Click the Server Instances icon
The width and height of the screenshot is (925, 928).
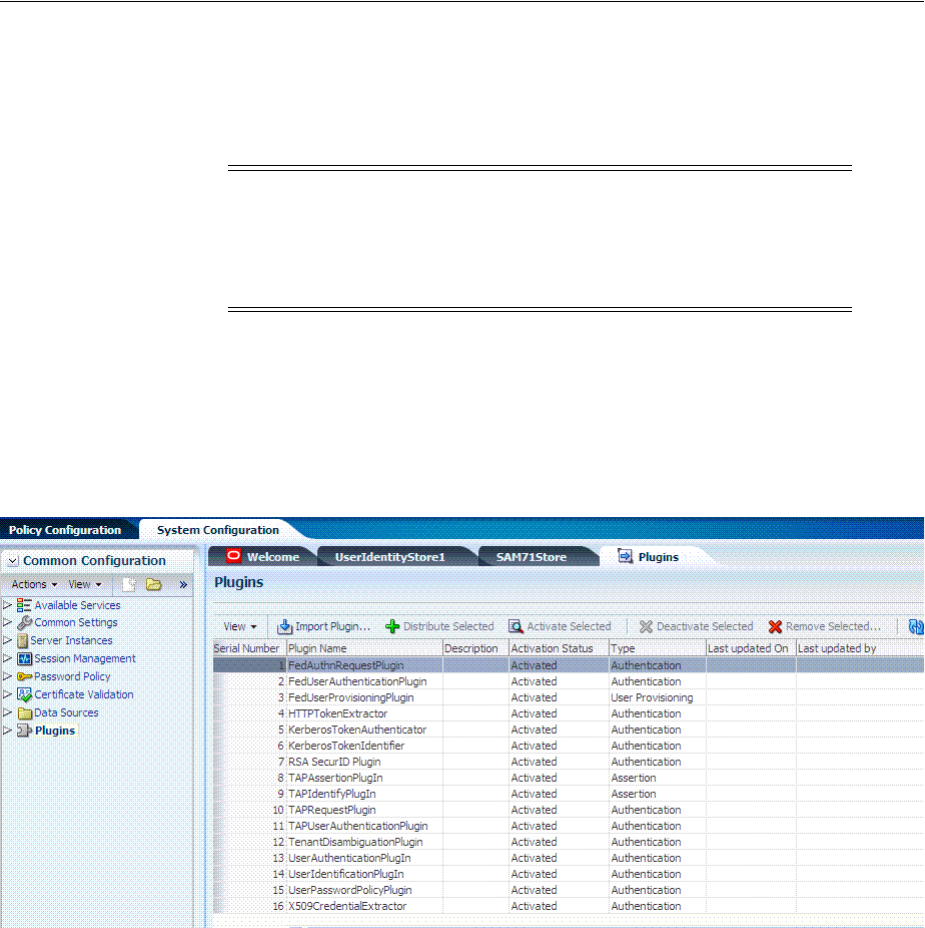(22, 641)
